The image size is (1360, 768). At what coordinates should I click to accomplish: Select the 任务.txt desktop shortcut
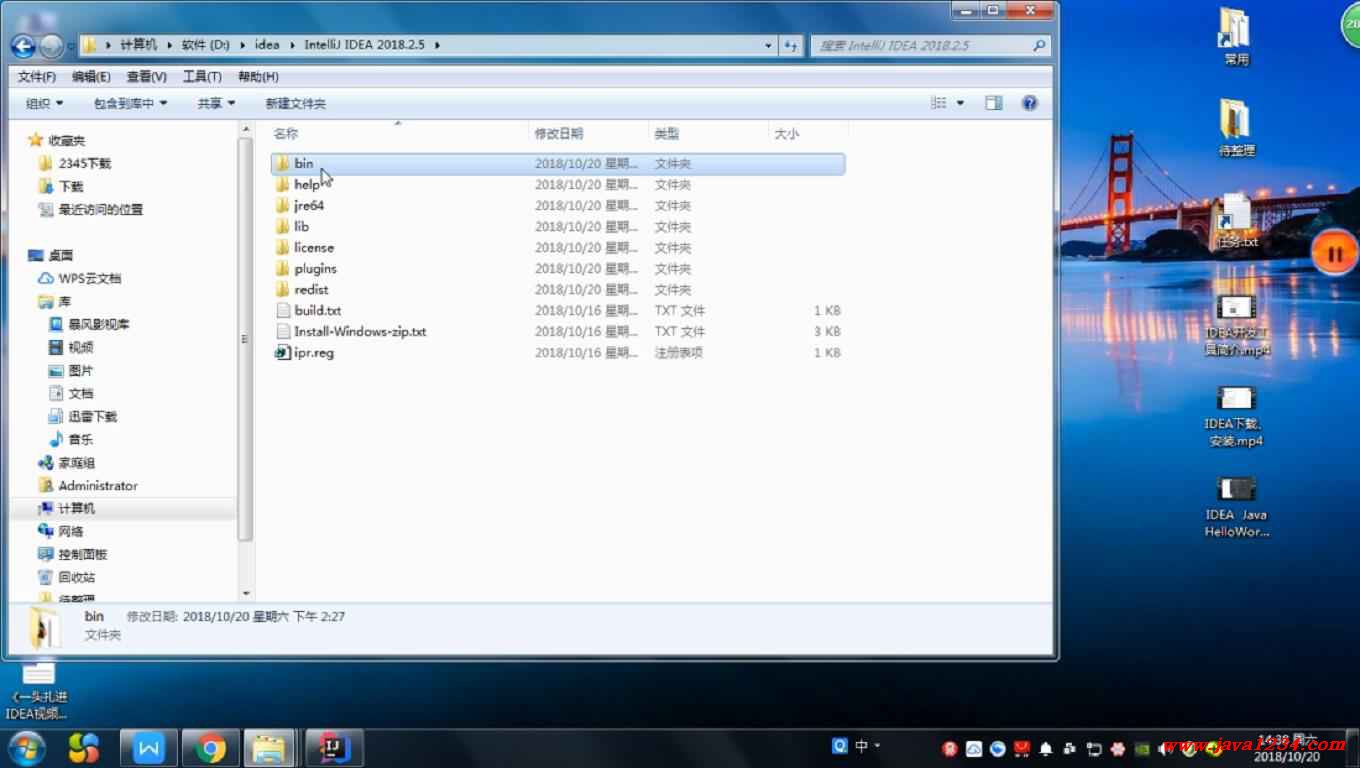pos(1236,221)
